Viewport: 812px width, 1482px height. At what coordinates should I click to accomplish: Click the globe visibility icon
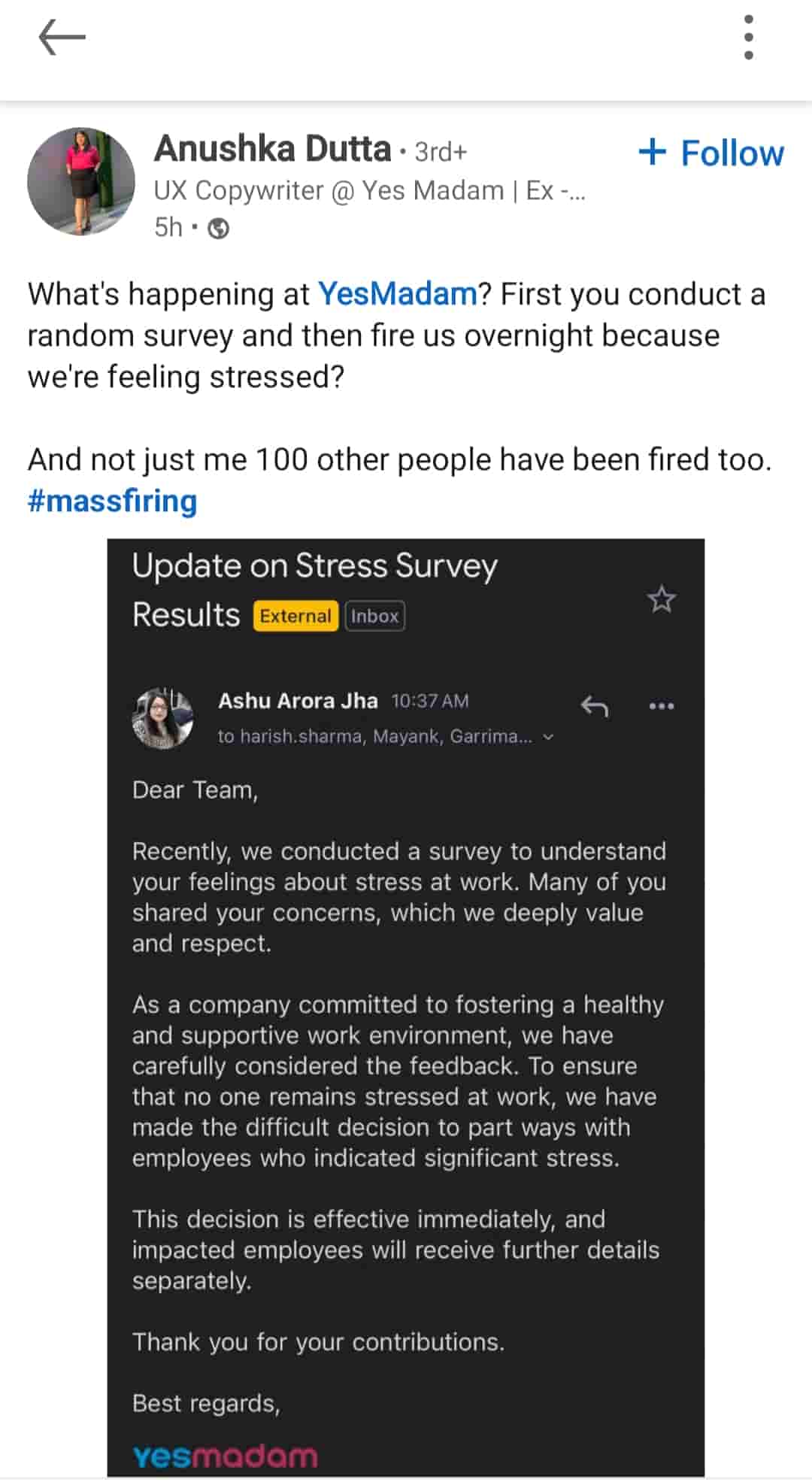(x=219, y=228)
